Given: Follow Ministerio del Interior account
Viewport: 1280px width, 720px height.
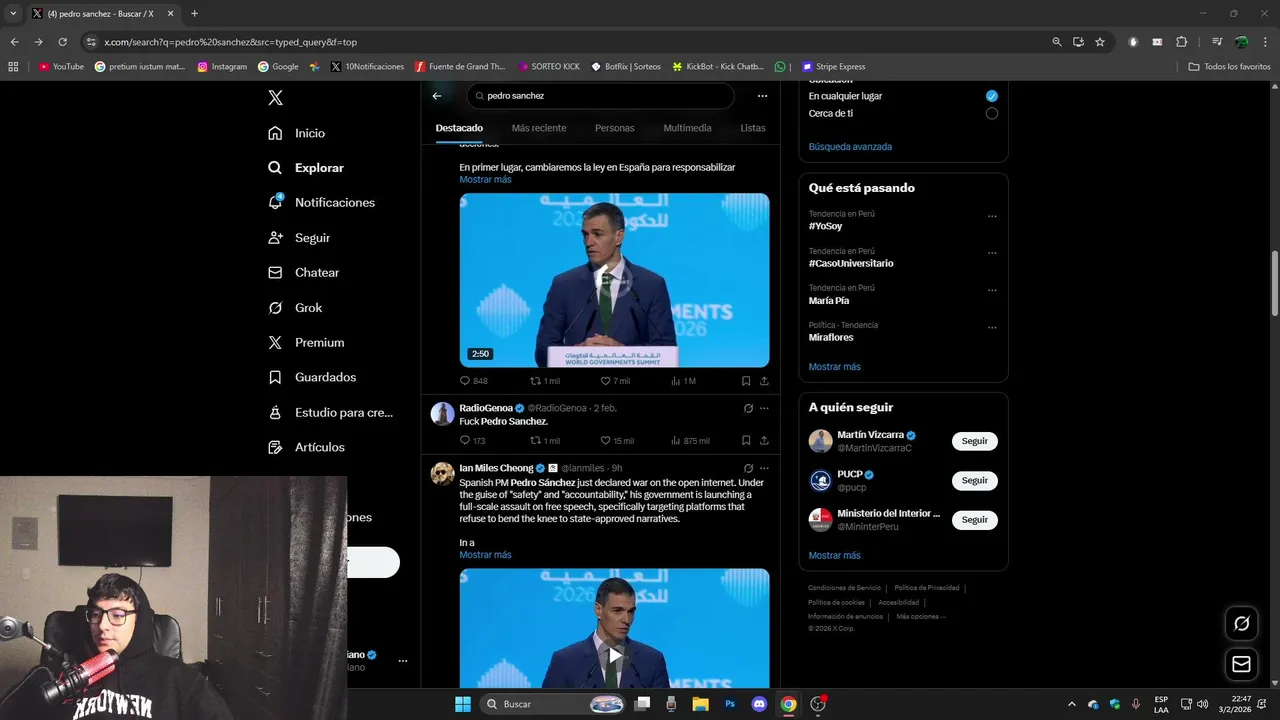Looking at the screenshot, I should [974, 520].
